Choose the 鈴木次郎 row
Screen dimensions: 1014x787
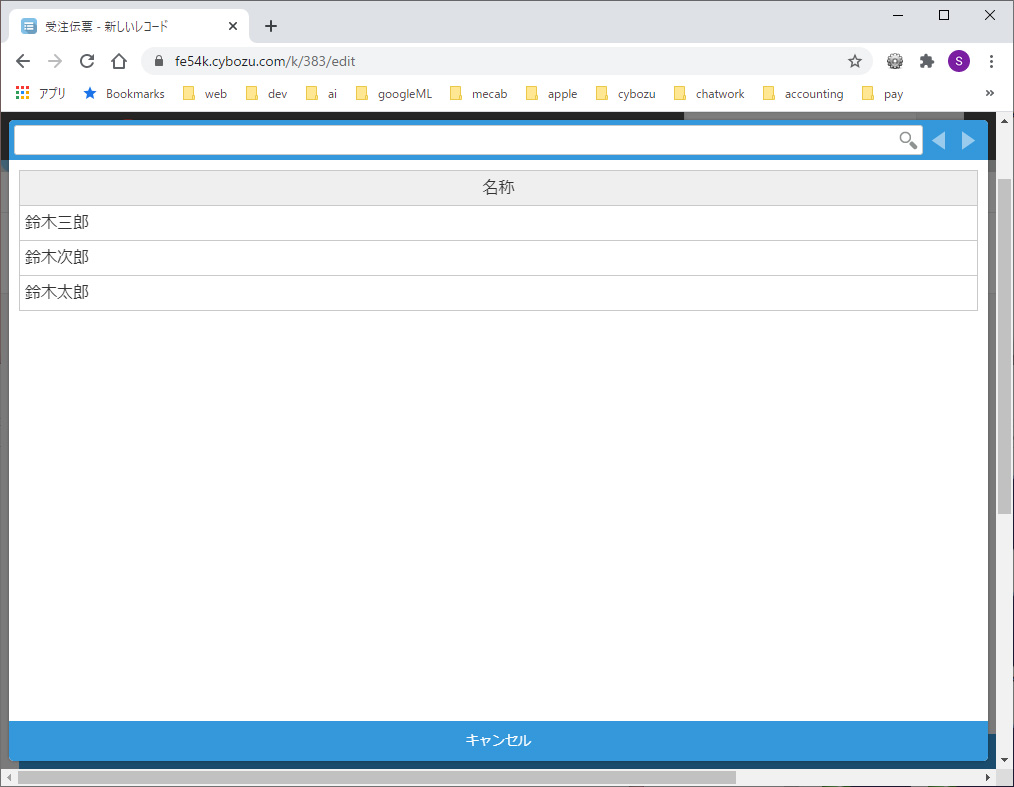pos(498,258)
